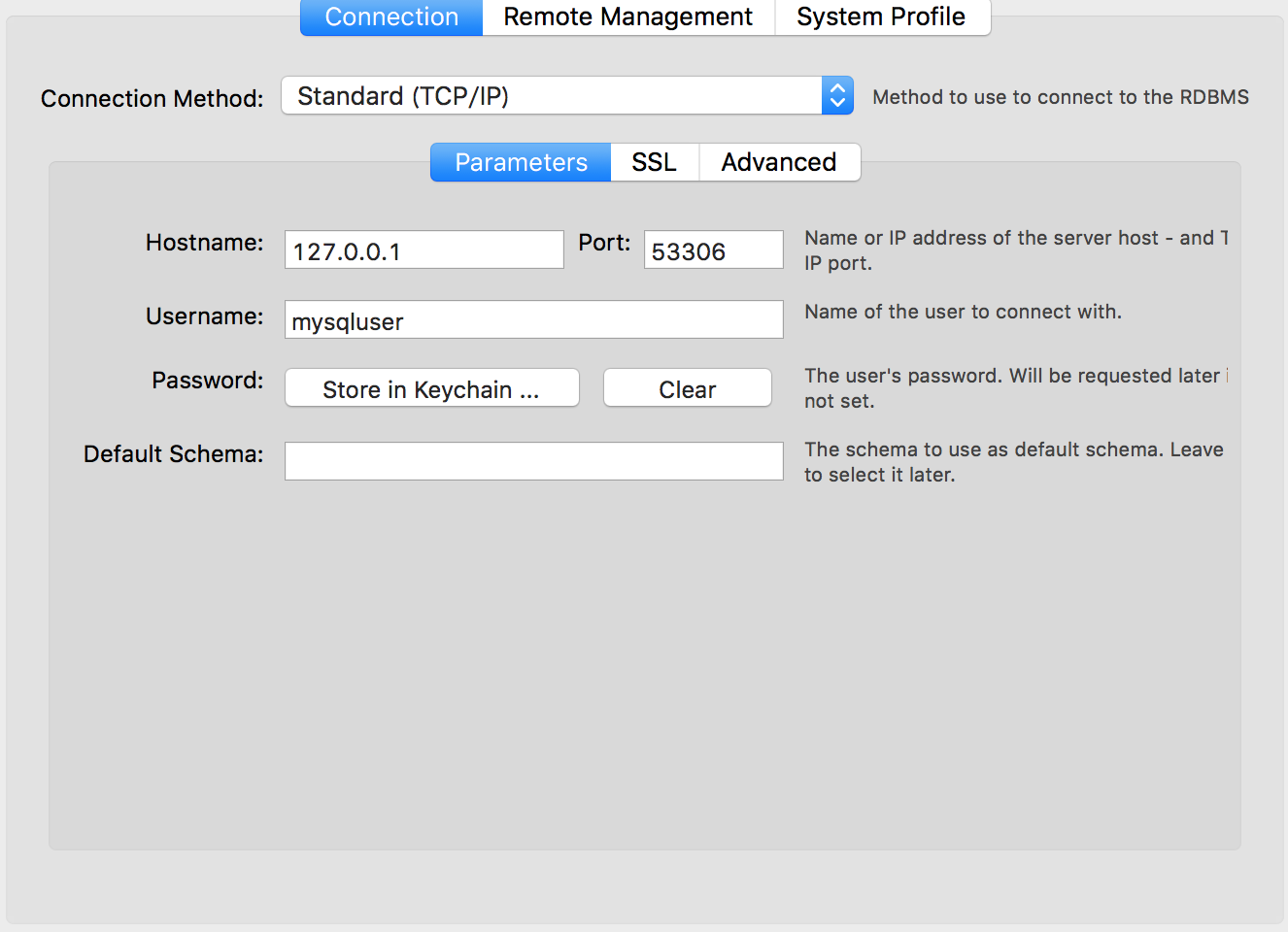The width and height of the screenshot is (1288, 932).
Task: Click the Username field containing mysqluser
Action: tap(533, 319)
